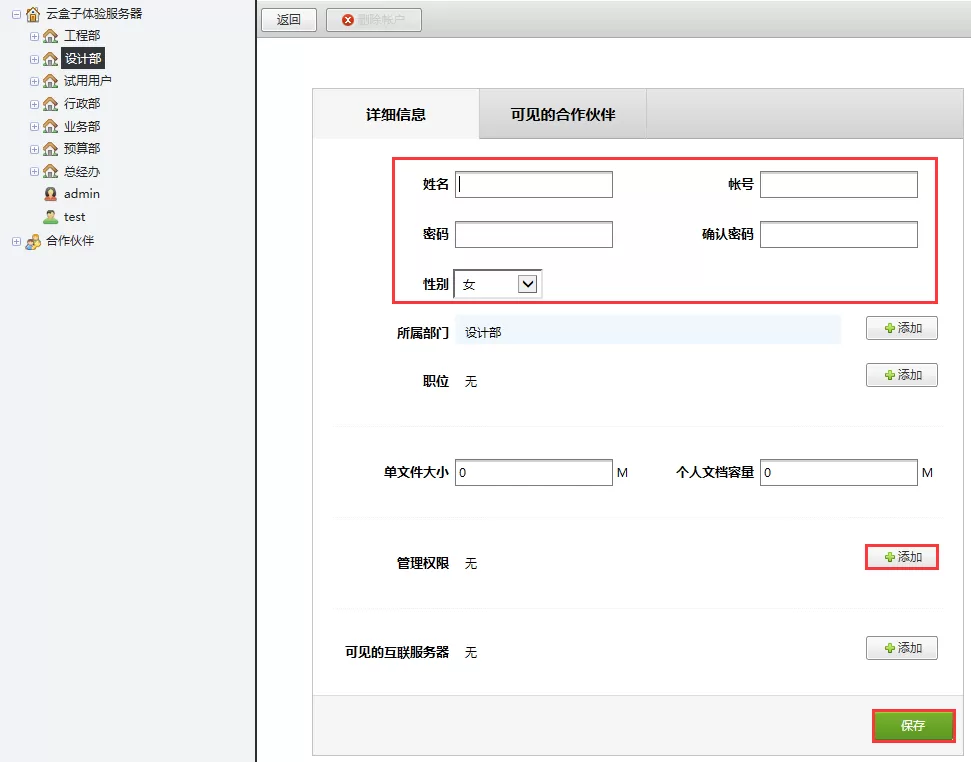This screenshot has width=971, height=762.
Task: Click the 返回 back button
Action: click(289, 20)
